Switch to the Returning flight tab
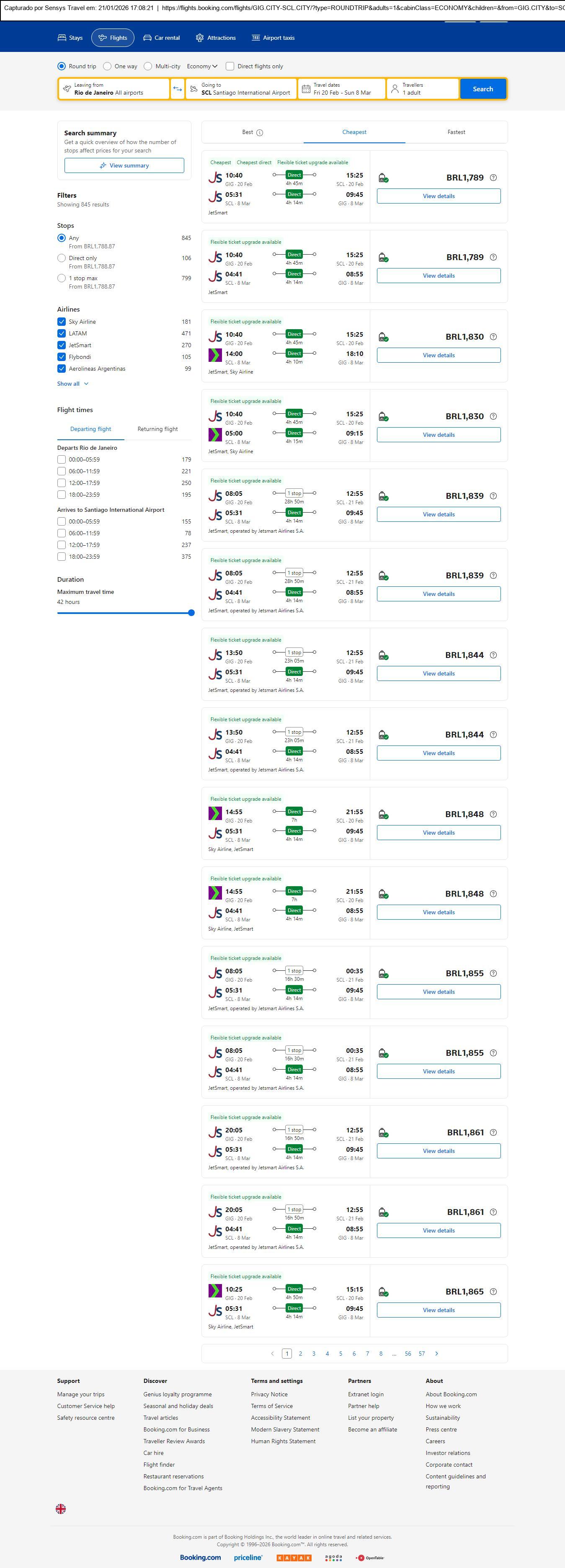 157,429
